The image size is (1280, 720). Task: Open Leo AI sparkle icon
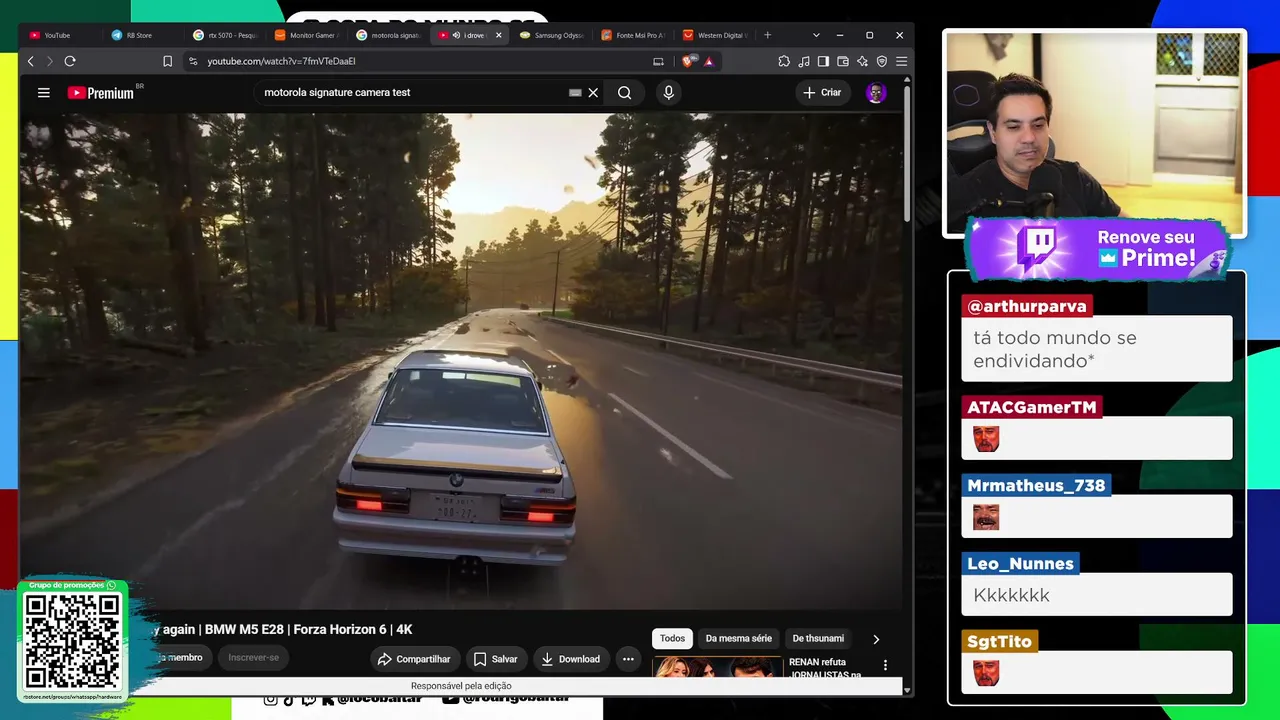[862, 61]
